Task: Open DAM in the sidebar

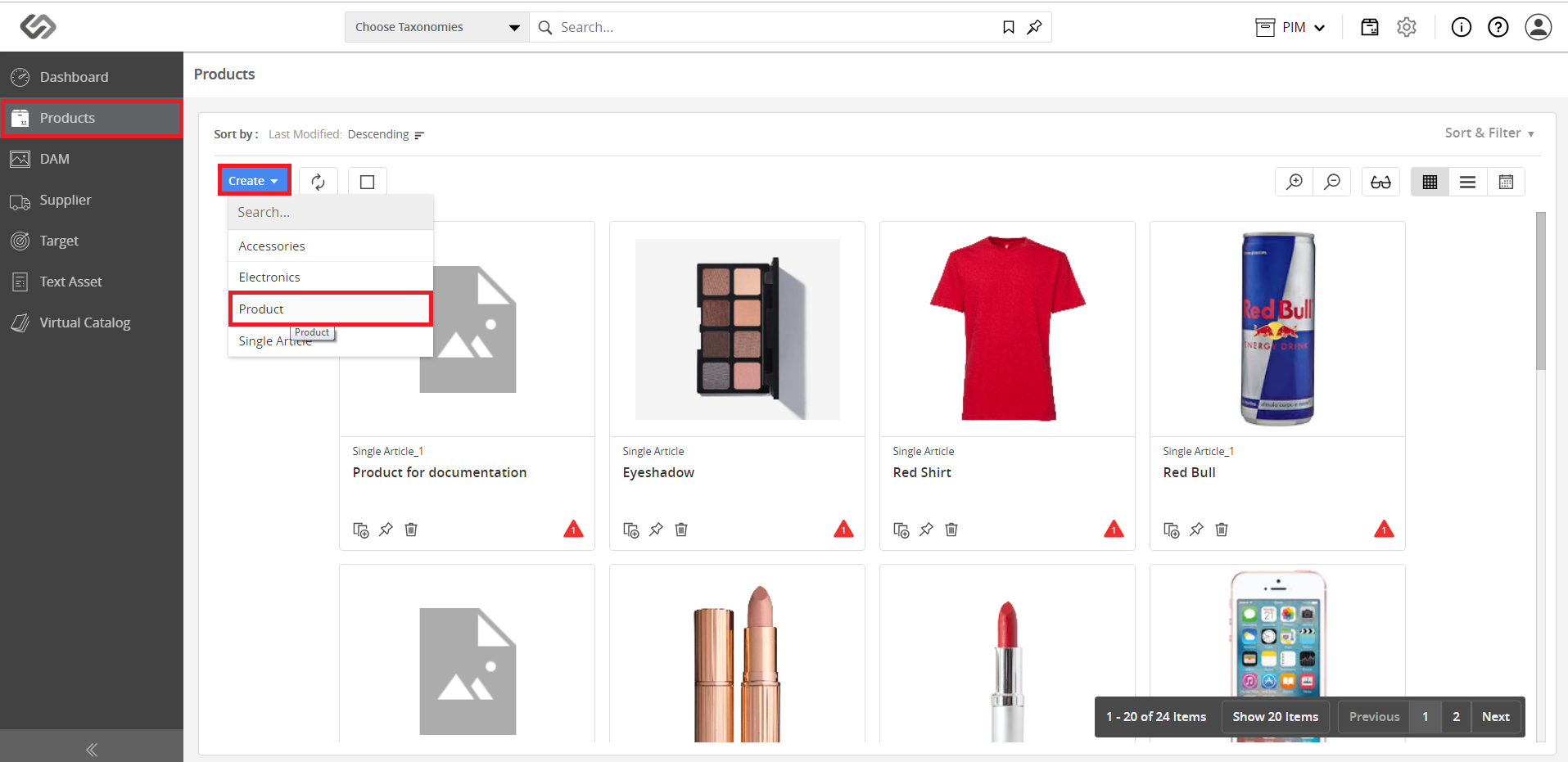Action: click(x=92, y=159)
